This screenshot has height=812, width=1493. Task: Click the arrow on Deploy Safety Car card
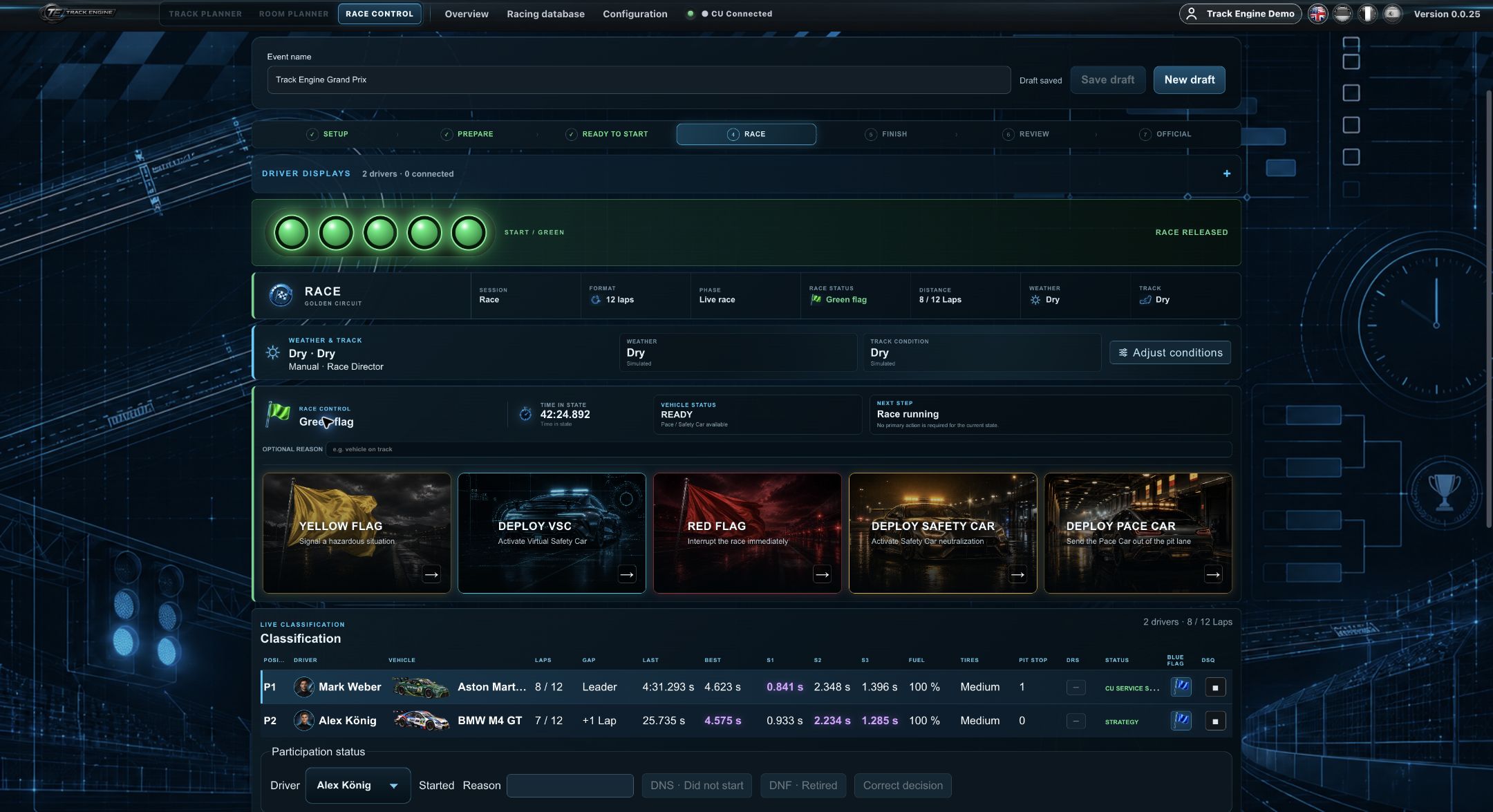tap(1017, 574)
